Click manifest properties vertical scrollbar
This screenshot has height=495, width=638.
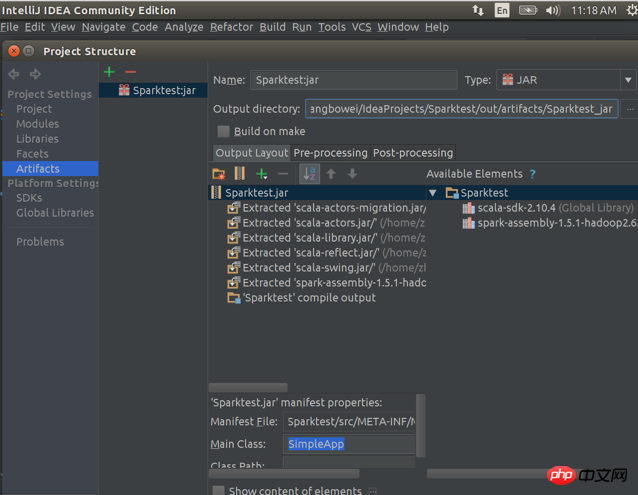point(421,425)
